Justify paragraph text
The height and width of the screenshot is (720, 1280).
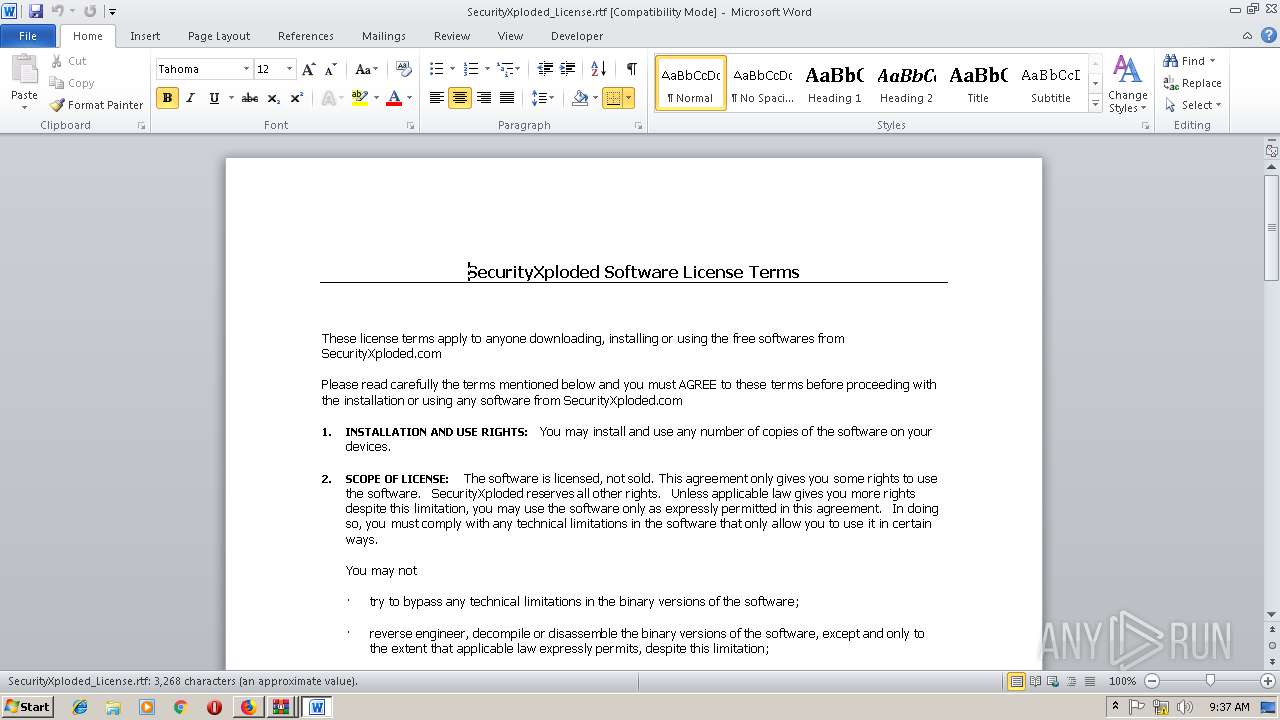pos(507,98)
